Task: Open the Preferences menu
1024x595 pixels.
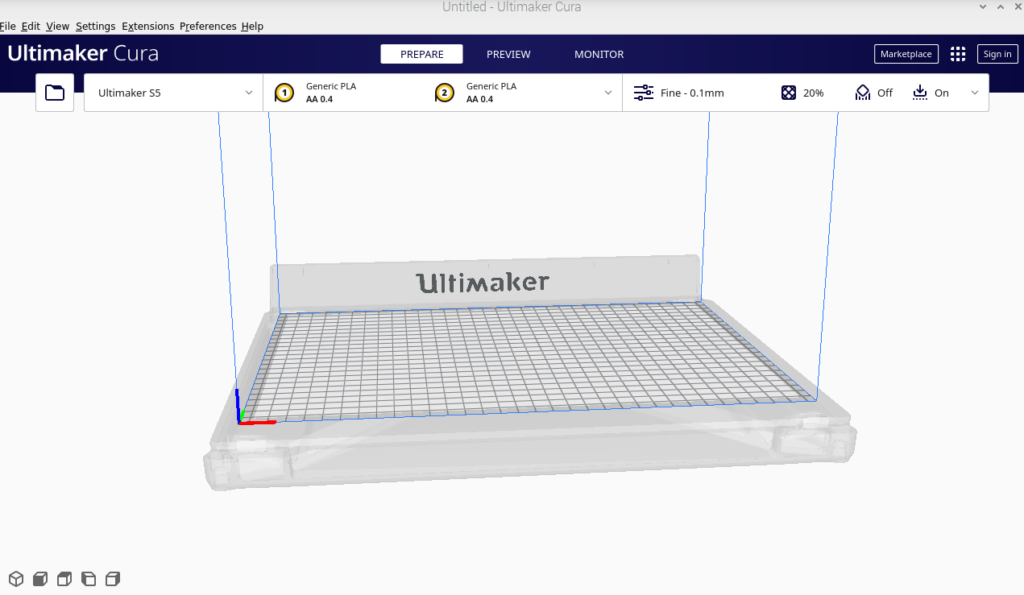Action: pos(208,26)
